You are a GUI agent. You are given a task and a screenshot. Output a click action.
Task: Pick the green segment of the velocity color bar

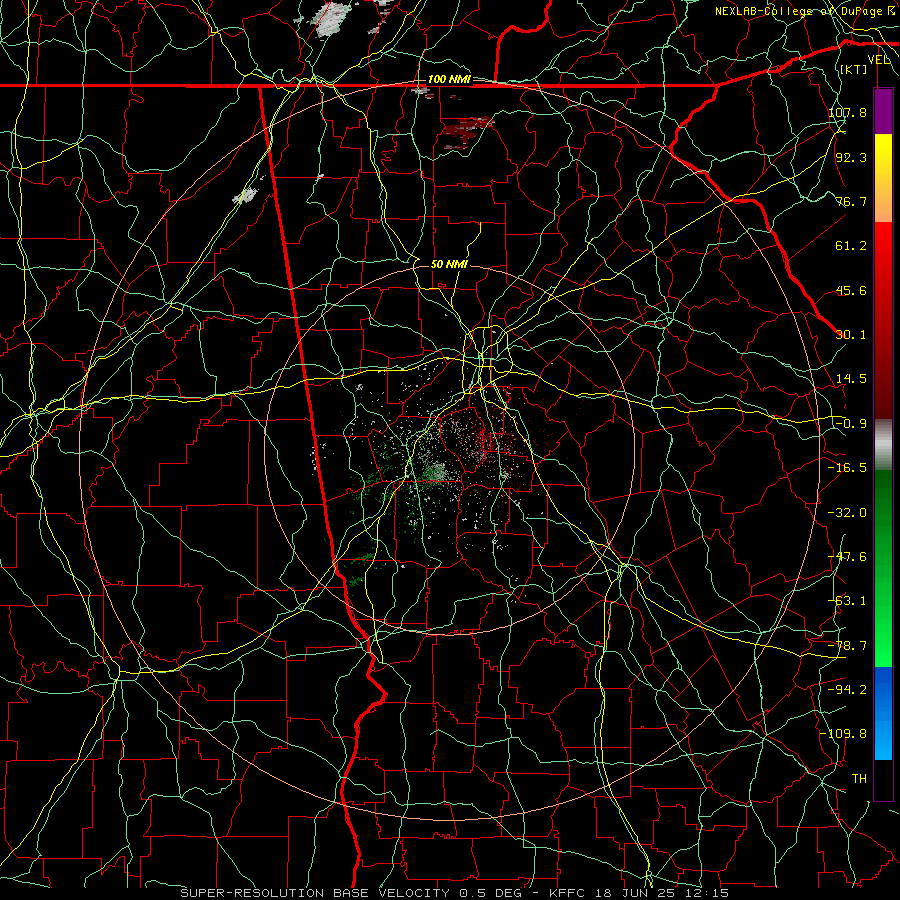(x=883, y=569)
